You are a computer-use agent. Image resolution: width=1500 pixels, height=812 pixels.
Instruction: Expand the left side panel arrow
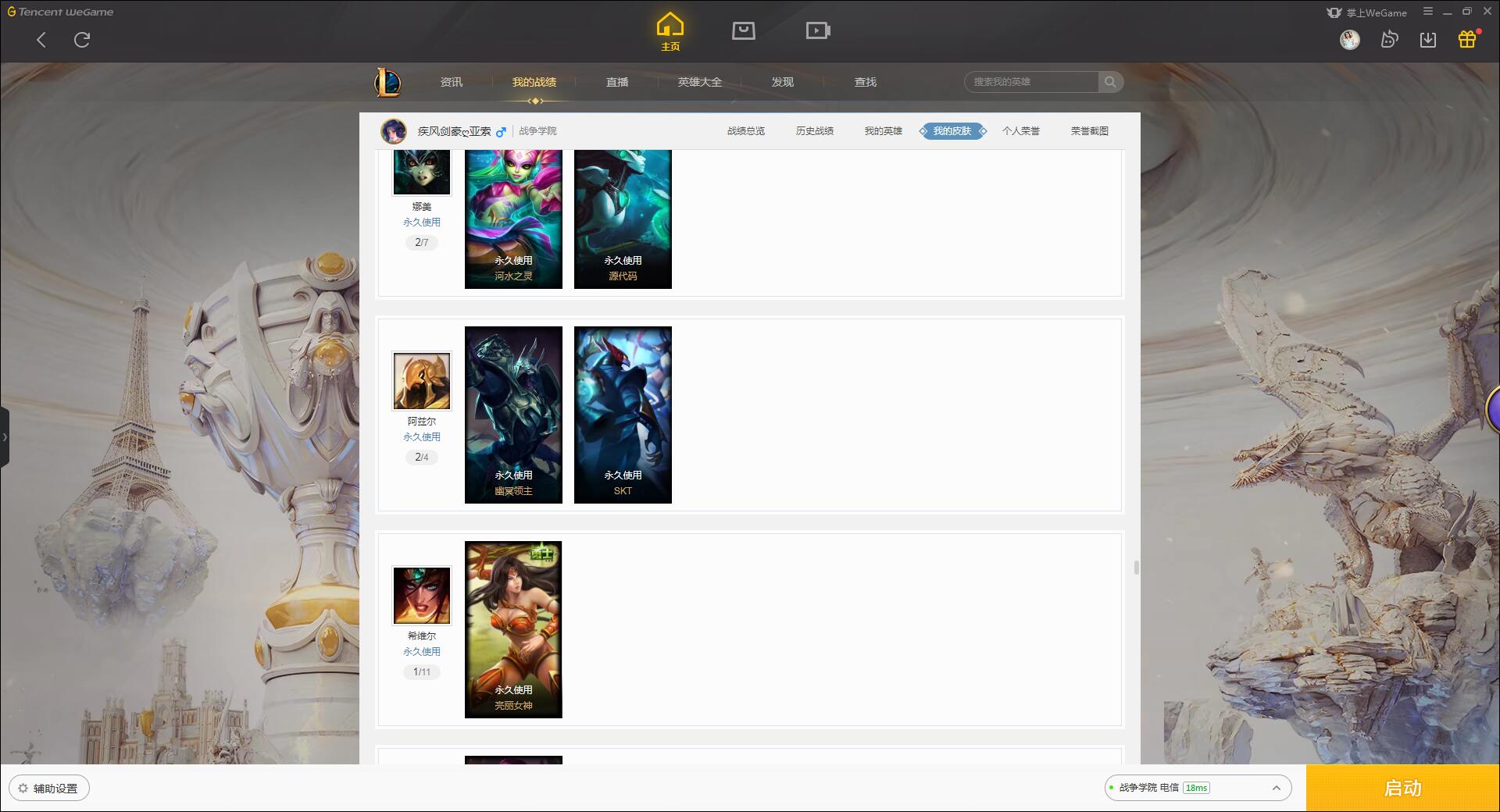tap(5, 437)
